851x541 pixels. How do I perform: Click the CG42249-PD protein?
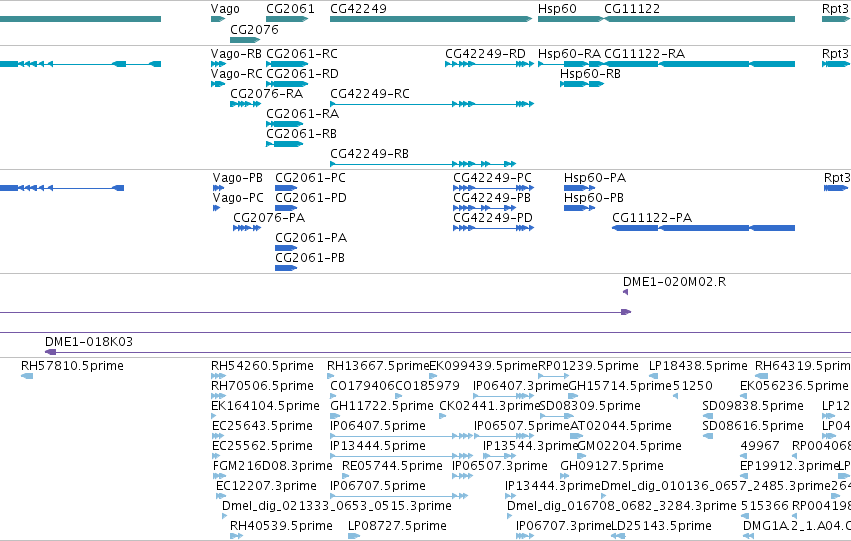(x=493, y=228)
